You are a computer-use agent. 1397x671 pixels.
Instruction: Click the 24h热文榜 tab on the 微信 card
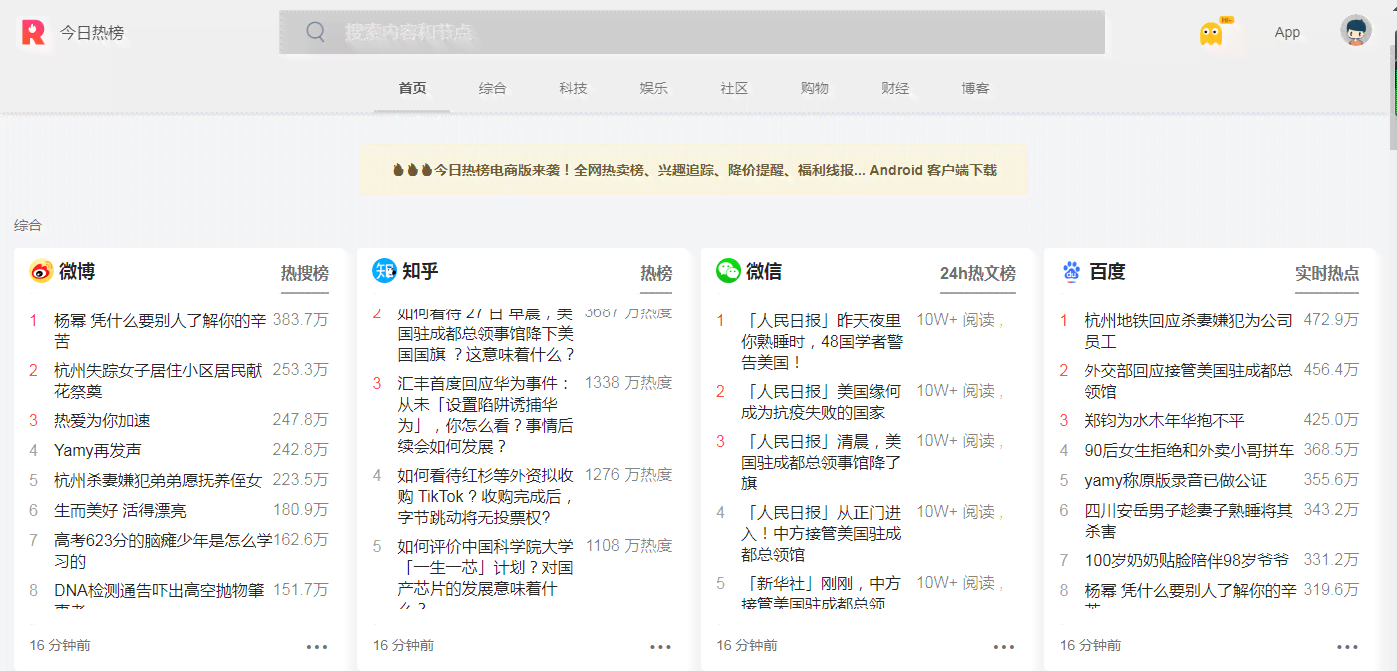pyautogui.click(x=978, y=273)
